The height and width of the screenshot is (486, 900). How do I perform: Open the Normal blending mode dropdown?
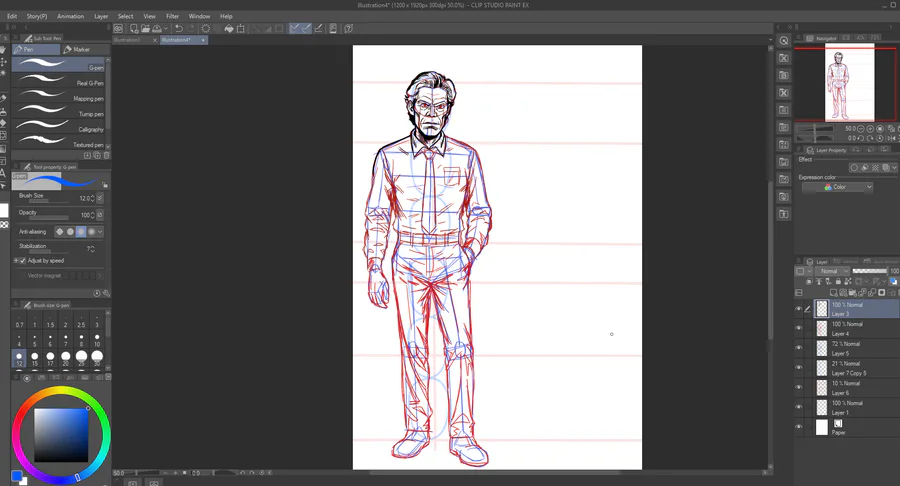click(x=832, y=271)
